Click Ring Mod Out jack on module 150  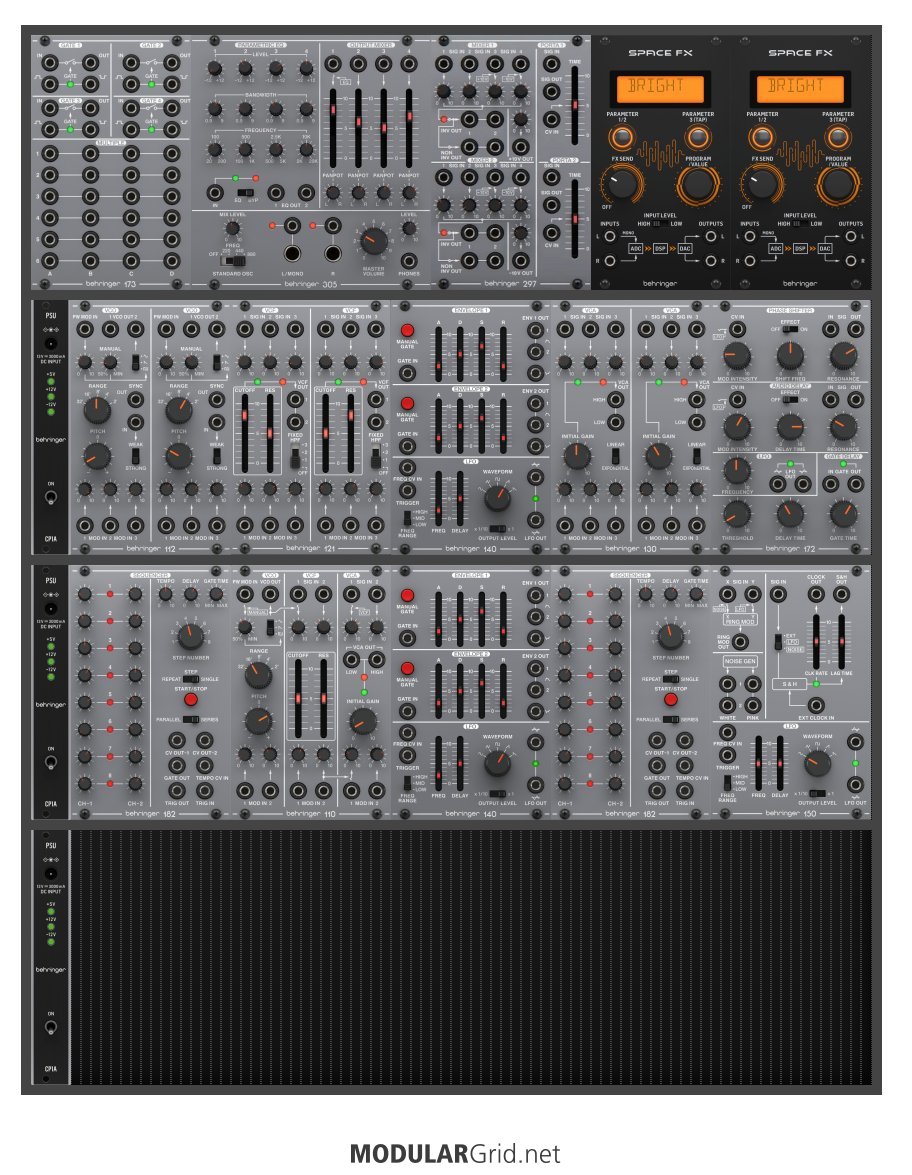point(740,641)
